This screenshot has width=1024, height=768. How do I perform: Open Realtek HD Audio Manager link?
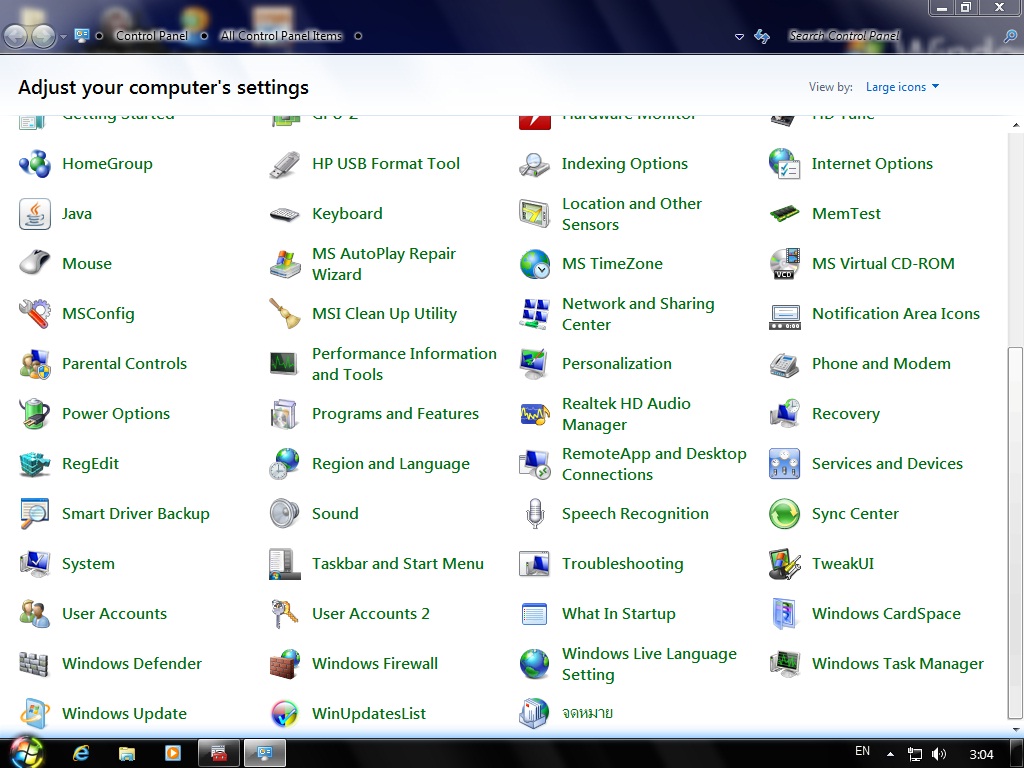coord(626,413)
